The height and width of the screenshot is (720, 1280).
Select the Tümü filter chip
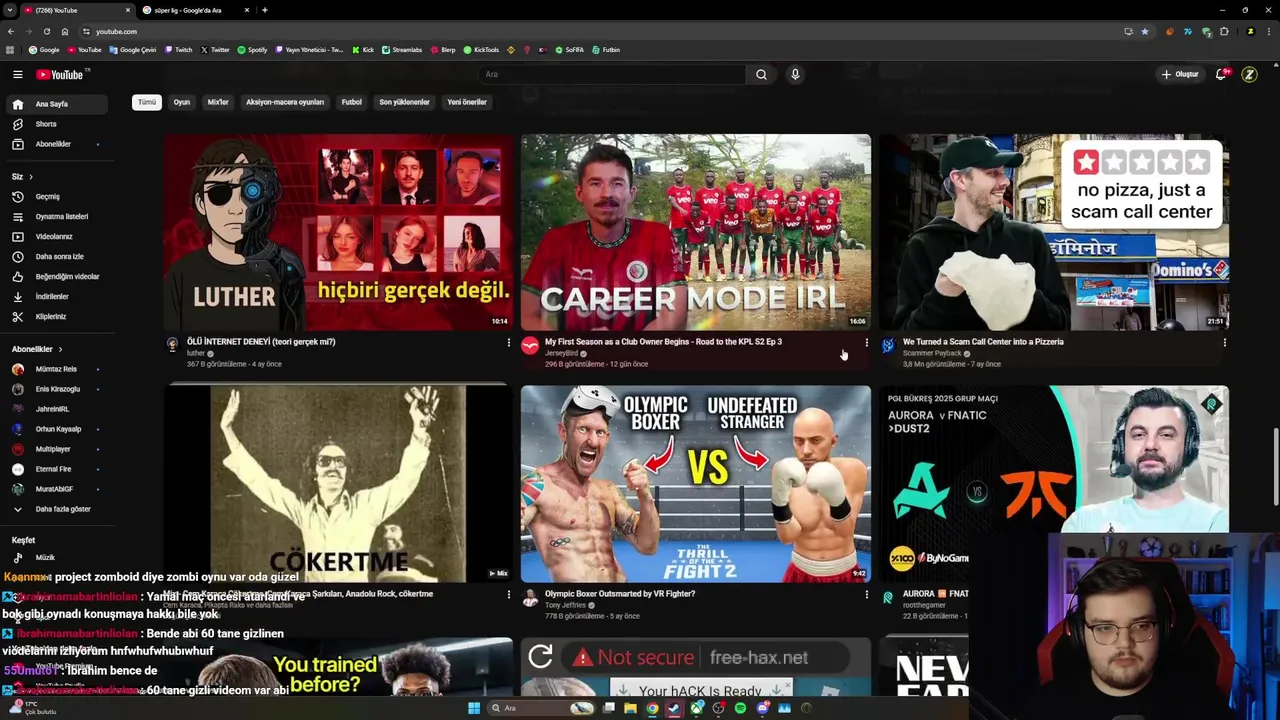147,102
